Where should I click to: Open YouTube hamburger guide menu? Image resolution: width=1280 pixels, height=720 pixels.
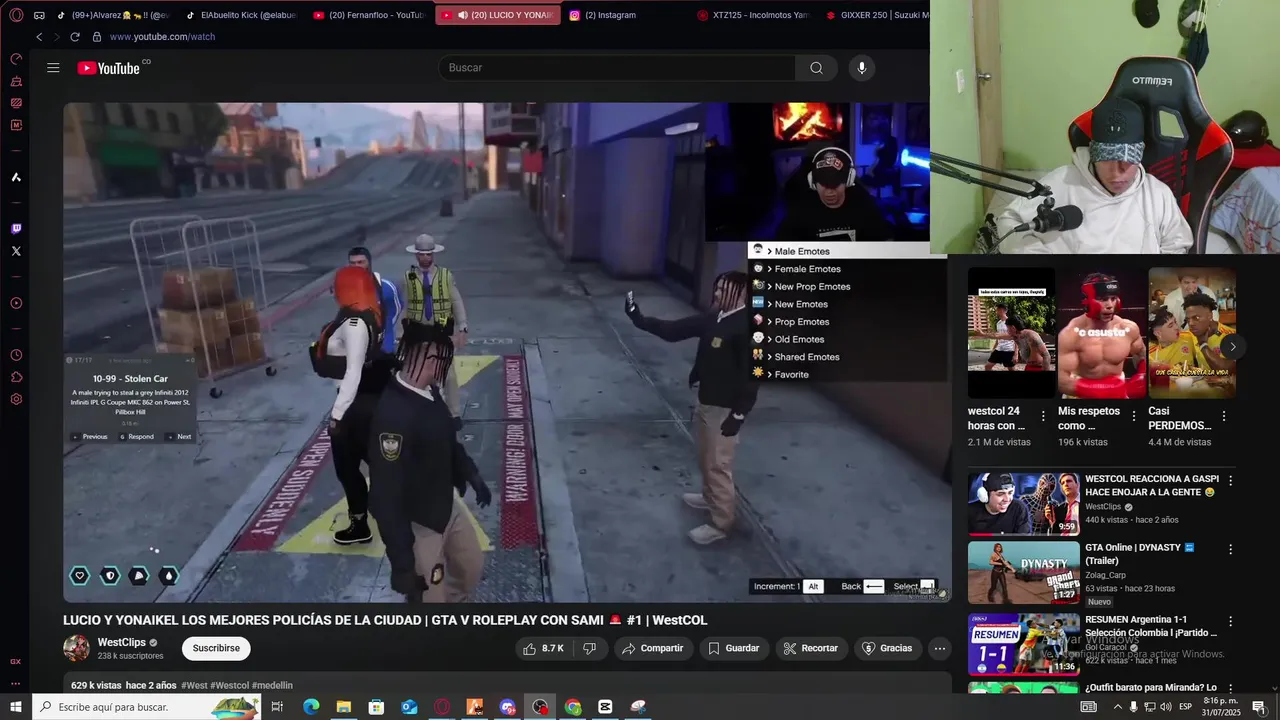(x=53, y=68)
